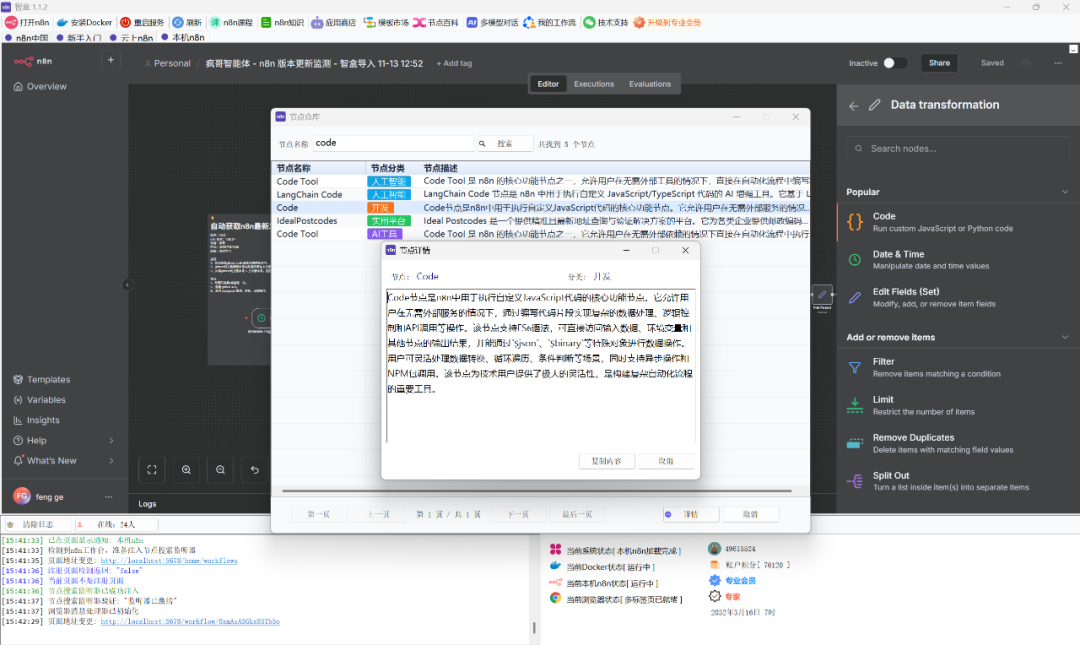
Task: Click 取消 in the node detail dialog
Action: (x=665, y=461)
